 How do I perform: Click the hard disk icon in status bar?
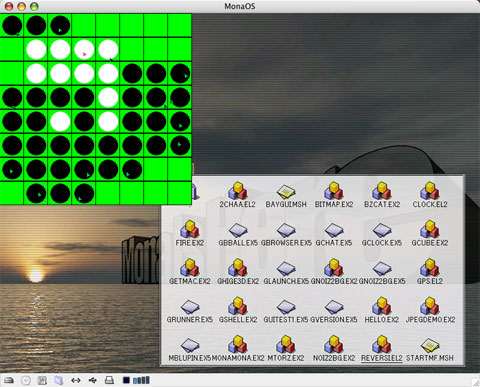tap(9, 380)
